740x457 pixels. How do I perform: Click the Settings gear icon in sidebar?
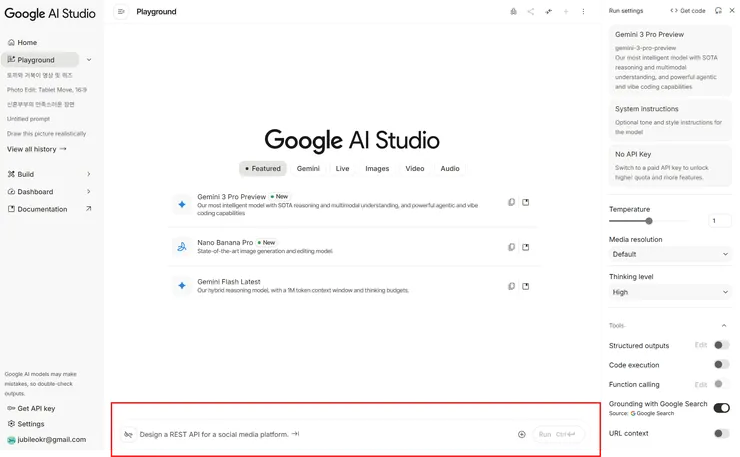(x=11, y=424)
